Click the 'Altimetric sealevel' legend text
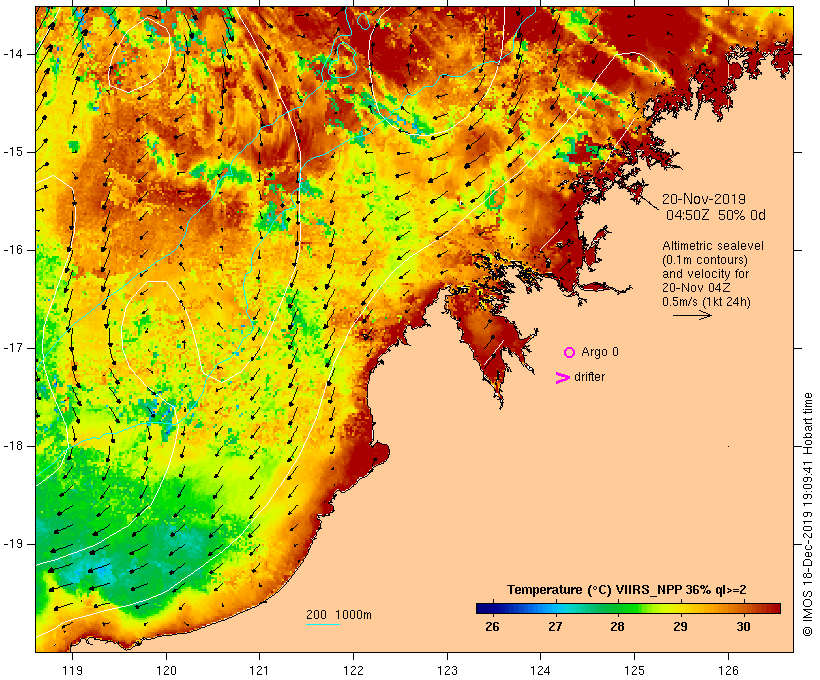This screenshot has height=680, width=820. click(713, 246)
